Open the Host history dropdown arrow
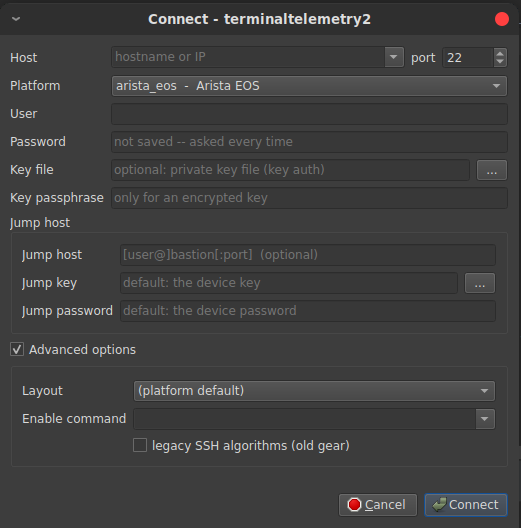The width and height of the screenshot is (521, 528). [394, 57]
